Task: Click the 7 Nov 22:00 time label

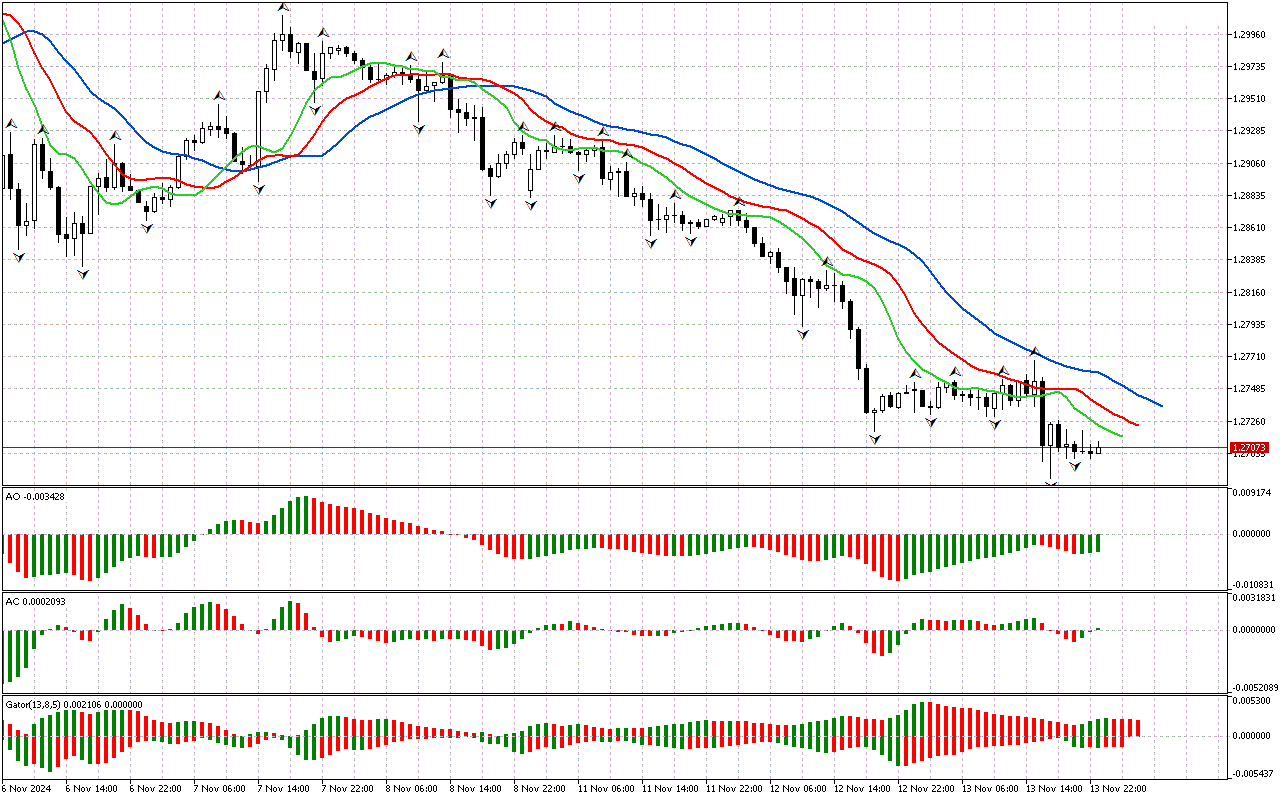Action: 346,789
